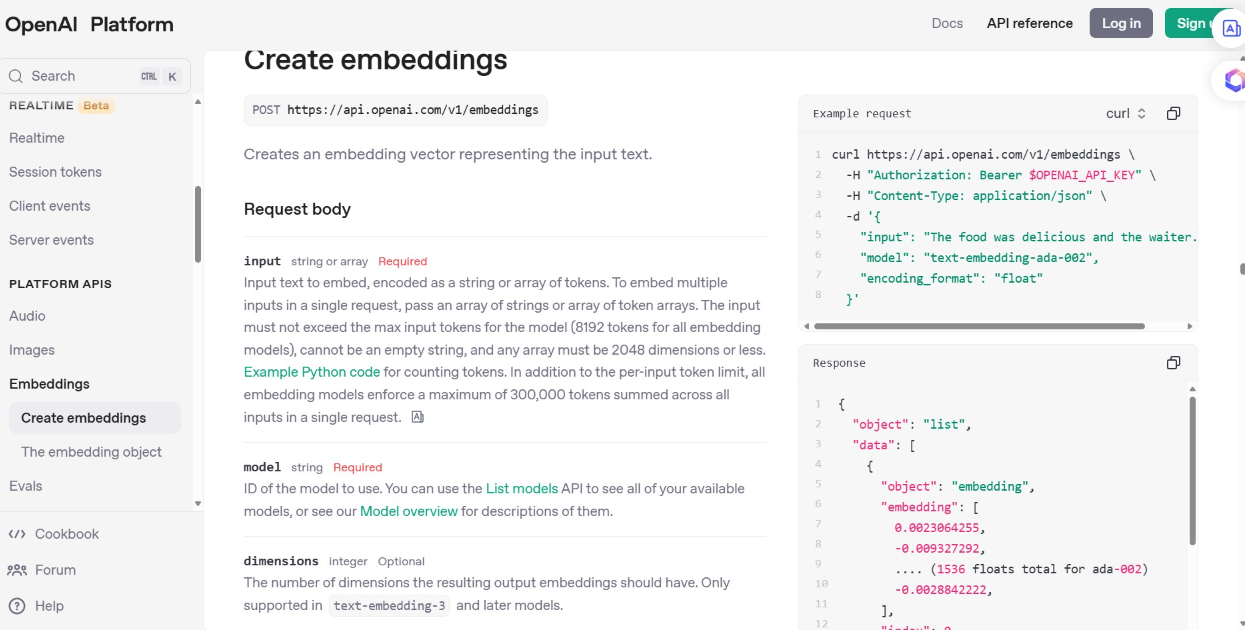Select Create embeddings sidebar item
Image resolution: width=1245 pixels, height=630 pixels.
tap(94, 418)
